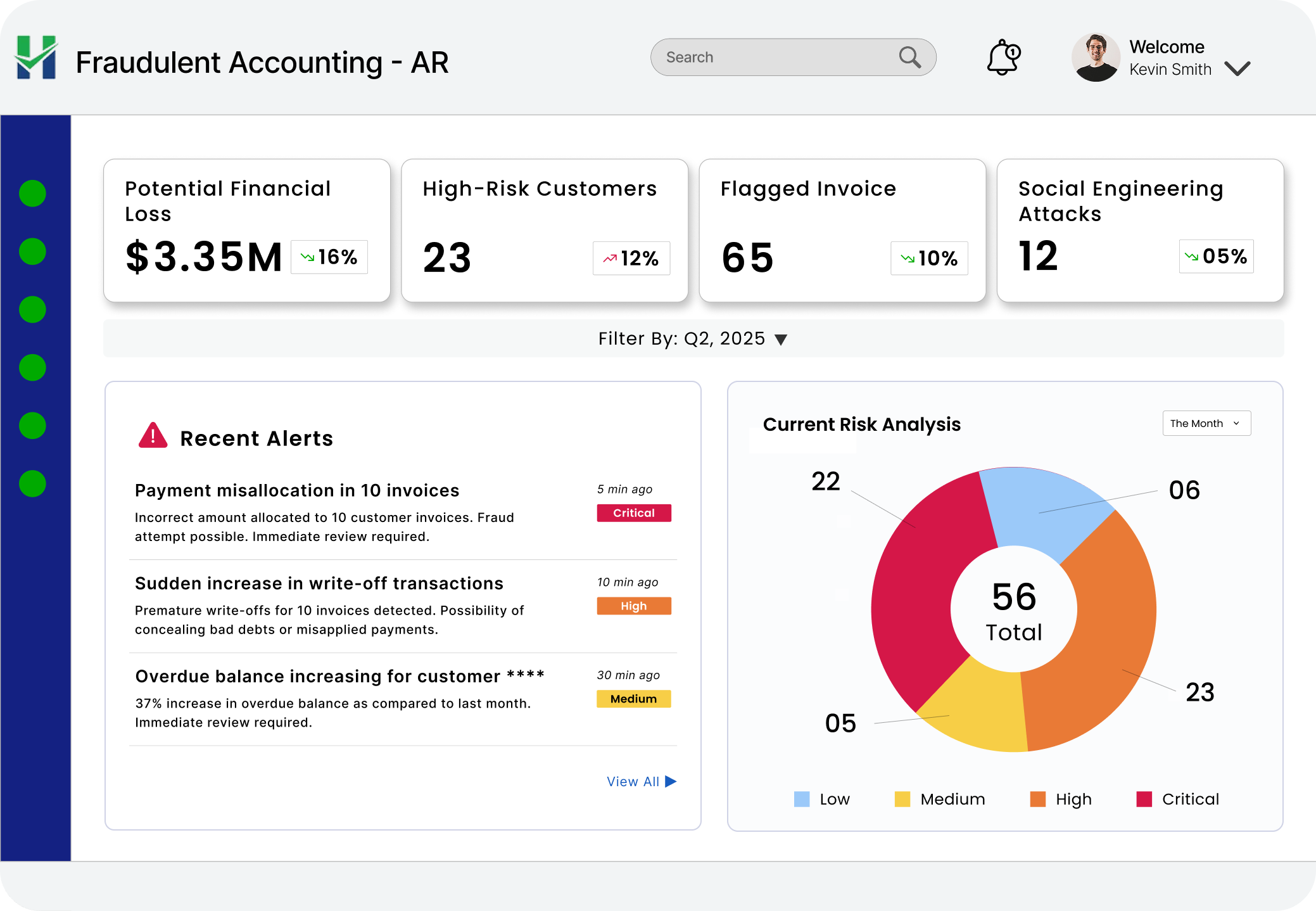The height and width of the screenshot is (911, 1316).
Task: Expand The Month selector on Current Risk Analysis
Action: (1205, 423)
